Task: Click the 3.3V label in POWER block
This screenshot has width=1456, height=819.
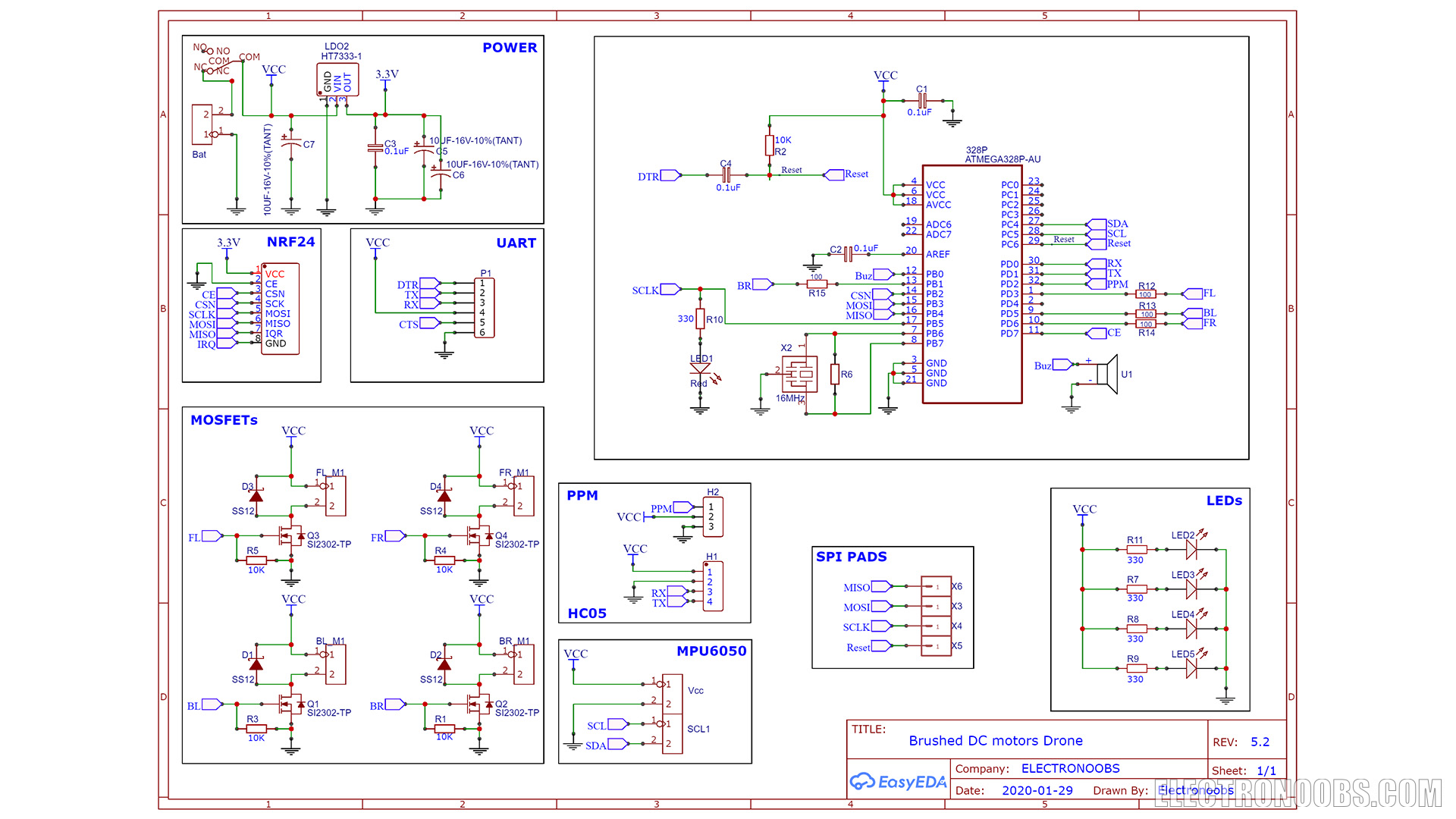Action: coord(388,74)
